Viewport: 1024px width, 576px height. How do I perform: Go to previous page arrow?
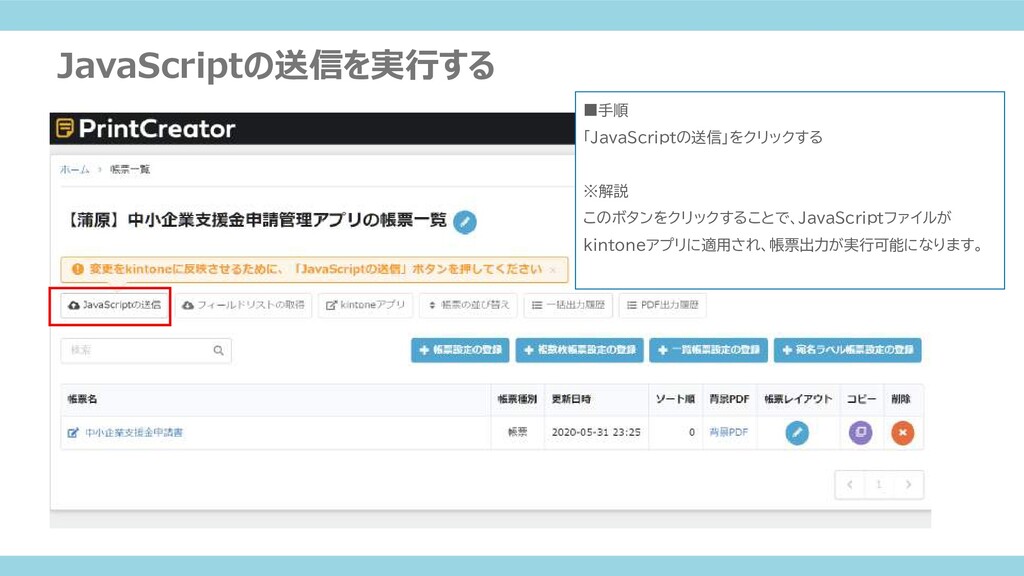tap(850, 485)
